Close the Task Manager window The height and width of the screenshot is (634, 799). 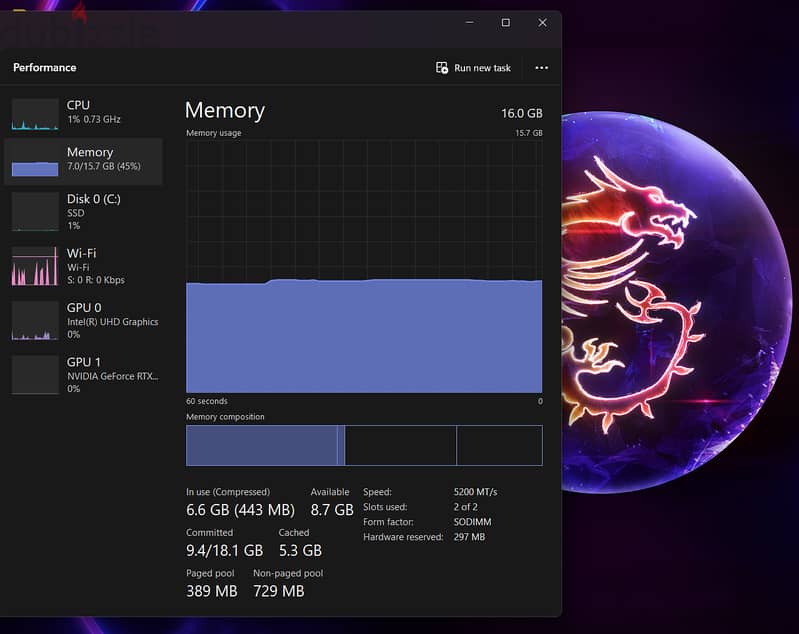point(542,22)
